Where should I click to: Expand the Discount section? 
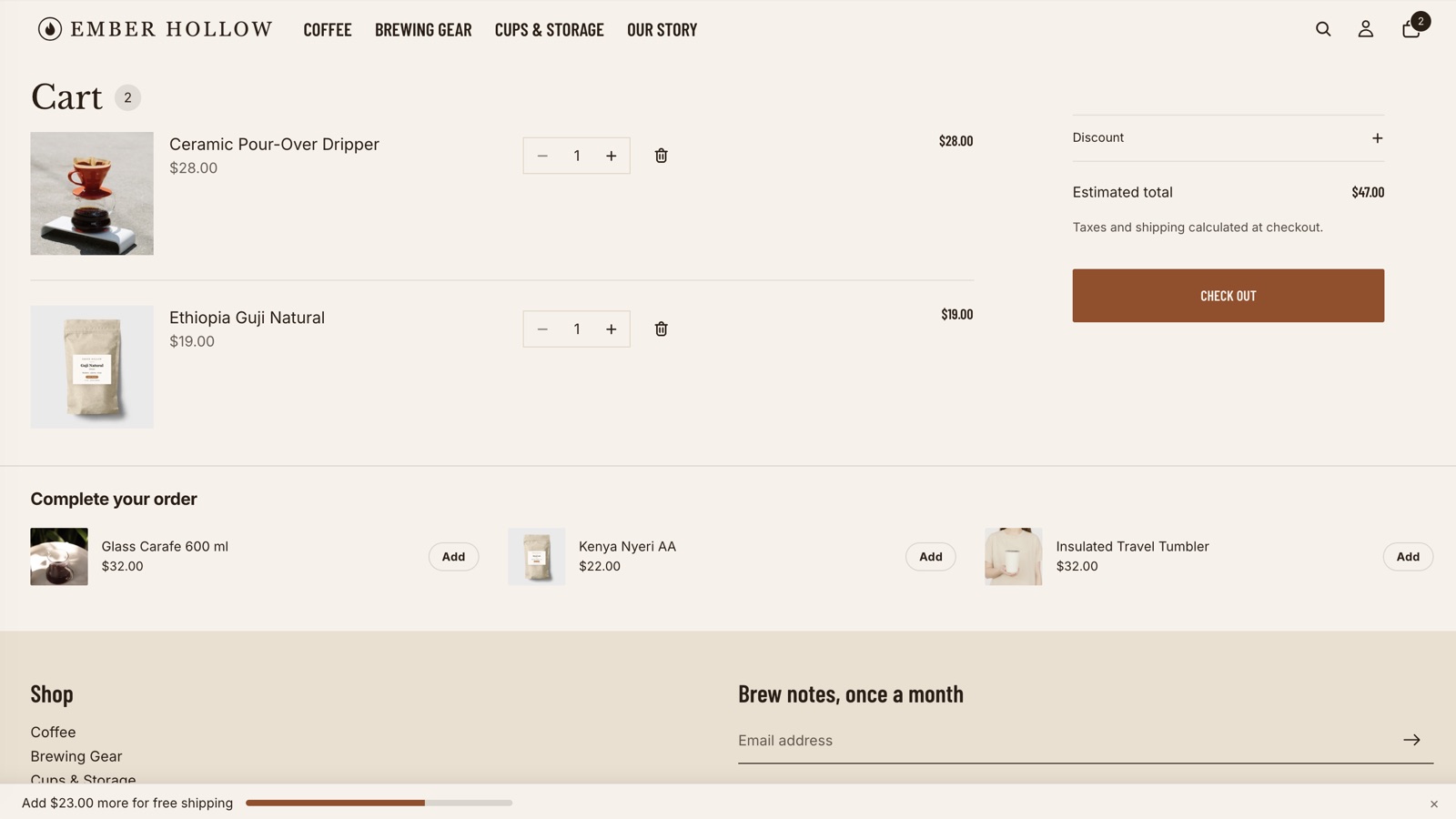[x=1228, y=137]
